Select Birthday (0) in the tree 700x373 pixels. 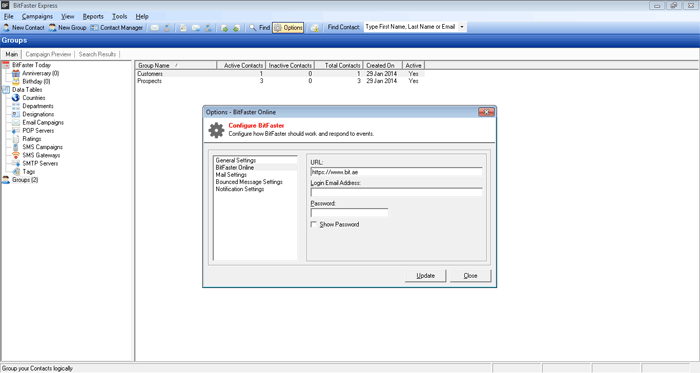[x=36, y=82]
